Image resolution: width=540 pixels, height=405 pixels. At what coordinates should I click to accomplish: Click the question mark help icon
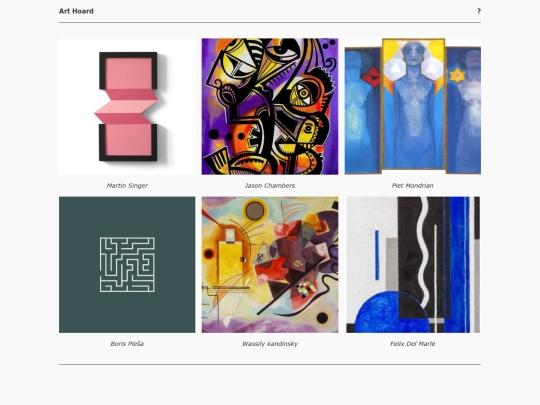tap(479, 11)
